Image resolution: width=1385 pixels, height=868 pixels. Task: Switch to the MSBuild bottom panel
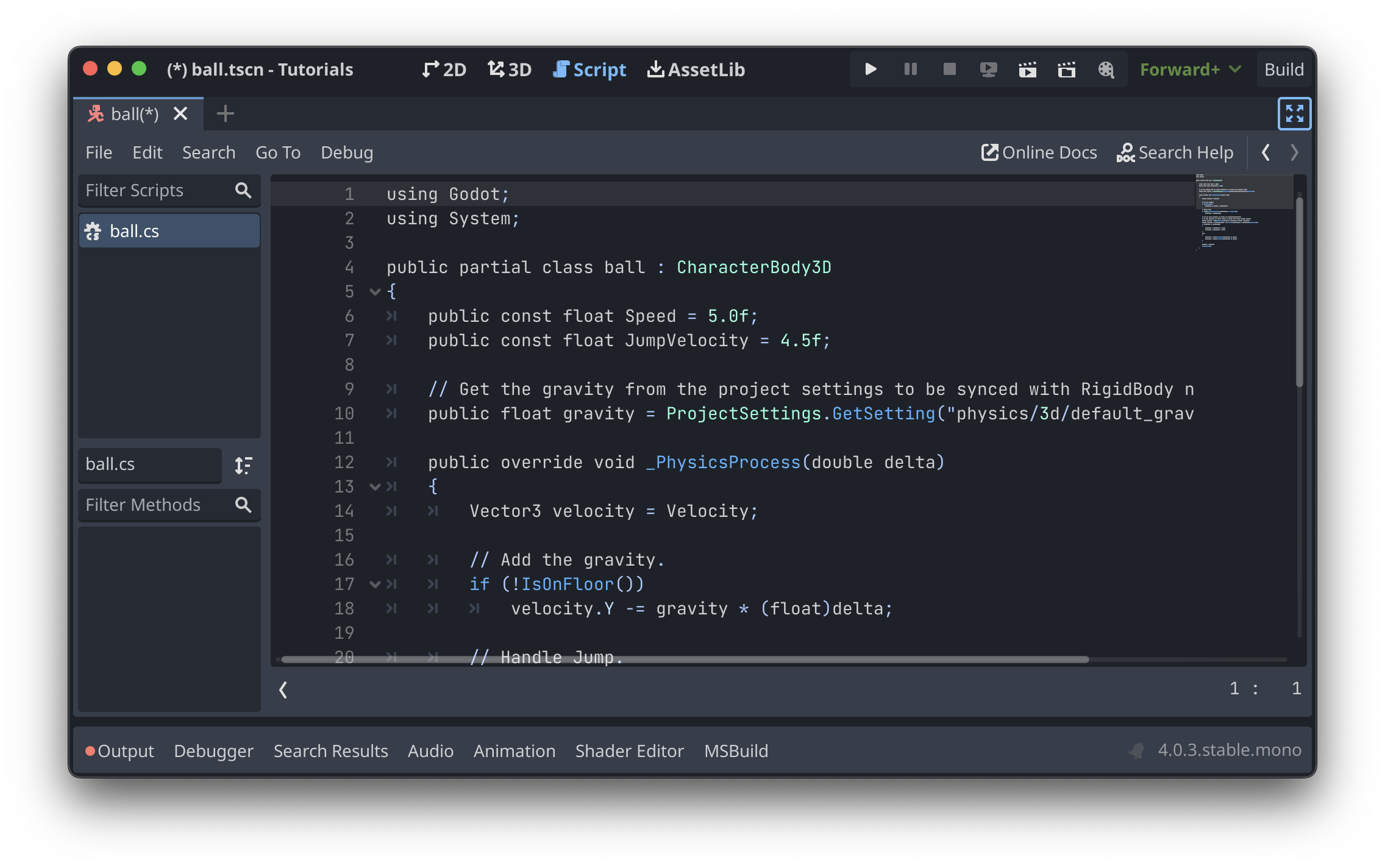point(735,750)
